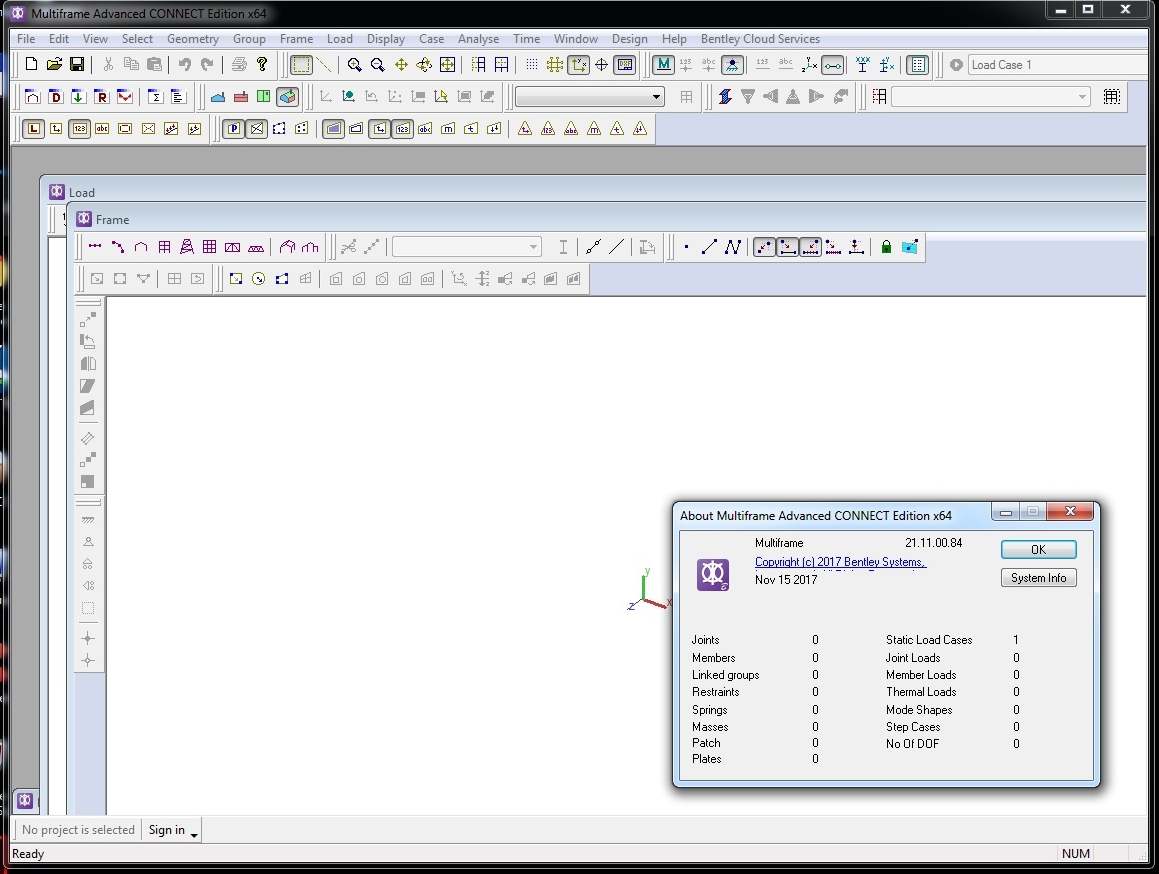This screenshot has height=874, width=1159.
Task: Click the Nov 15 2017 date text
Action: point(786,580)
